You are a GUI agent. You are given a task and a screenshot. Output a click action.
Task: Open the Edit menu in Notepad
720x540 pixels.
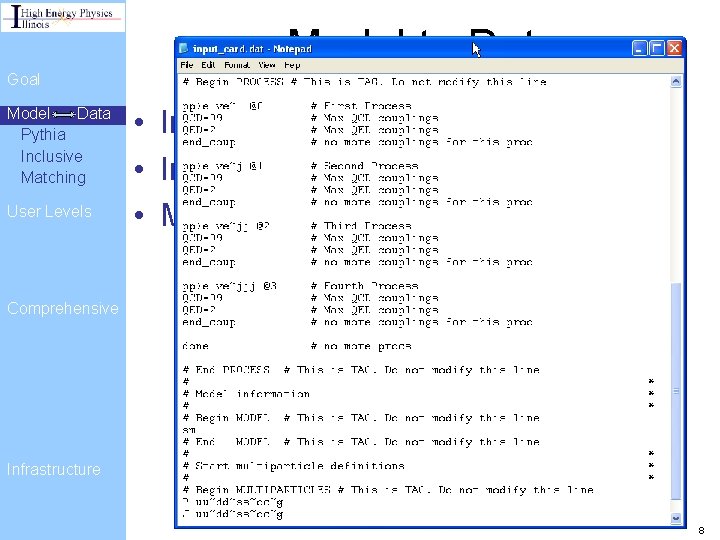click(208, 65)
